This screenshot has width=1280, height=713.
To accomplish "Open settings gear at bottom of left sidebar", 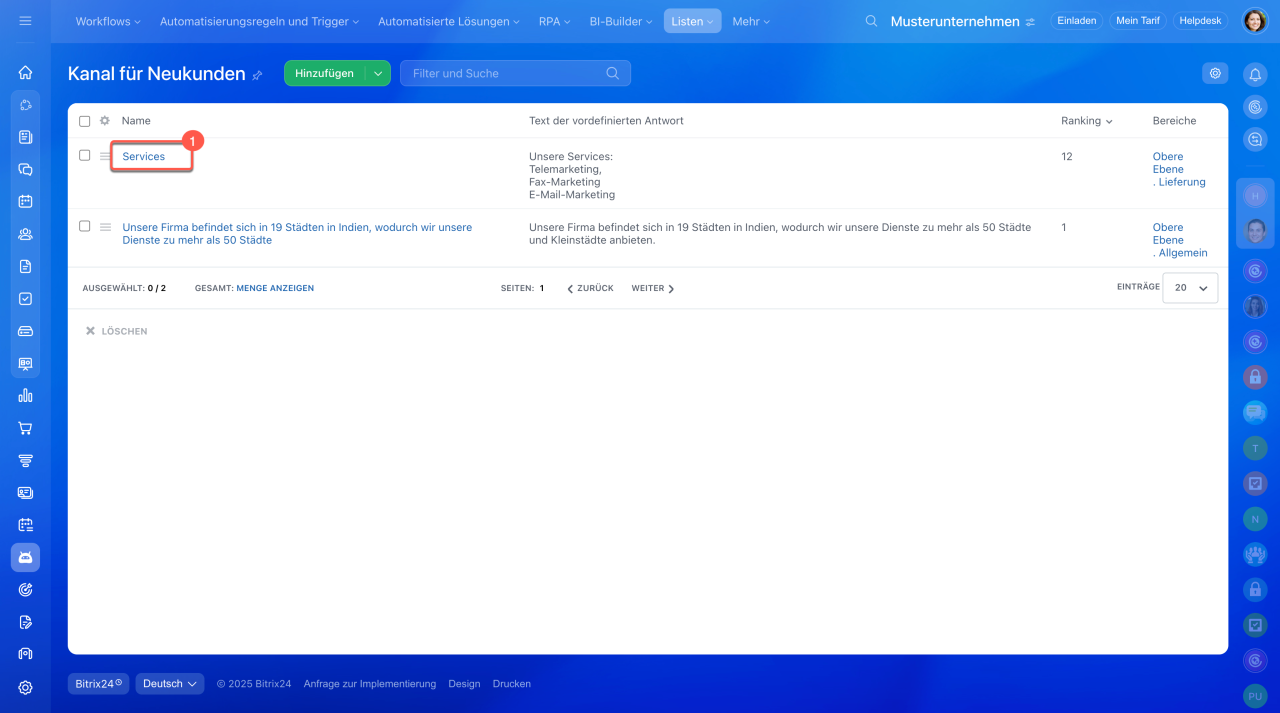I will pyautogui.click(x=25, y=687).
